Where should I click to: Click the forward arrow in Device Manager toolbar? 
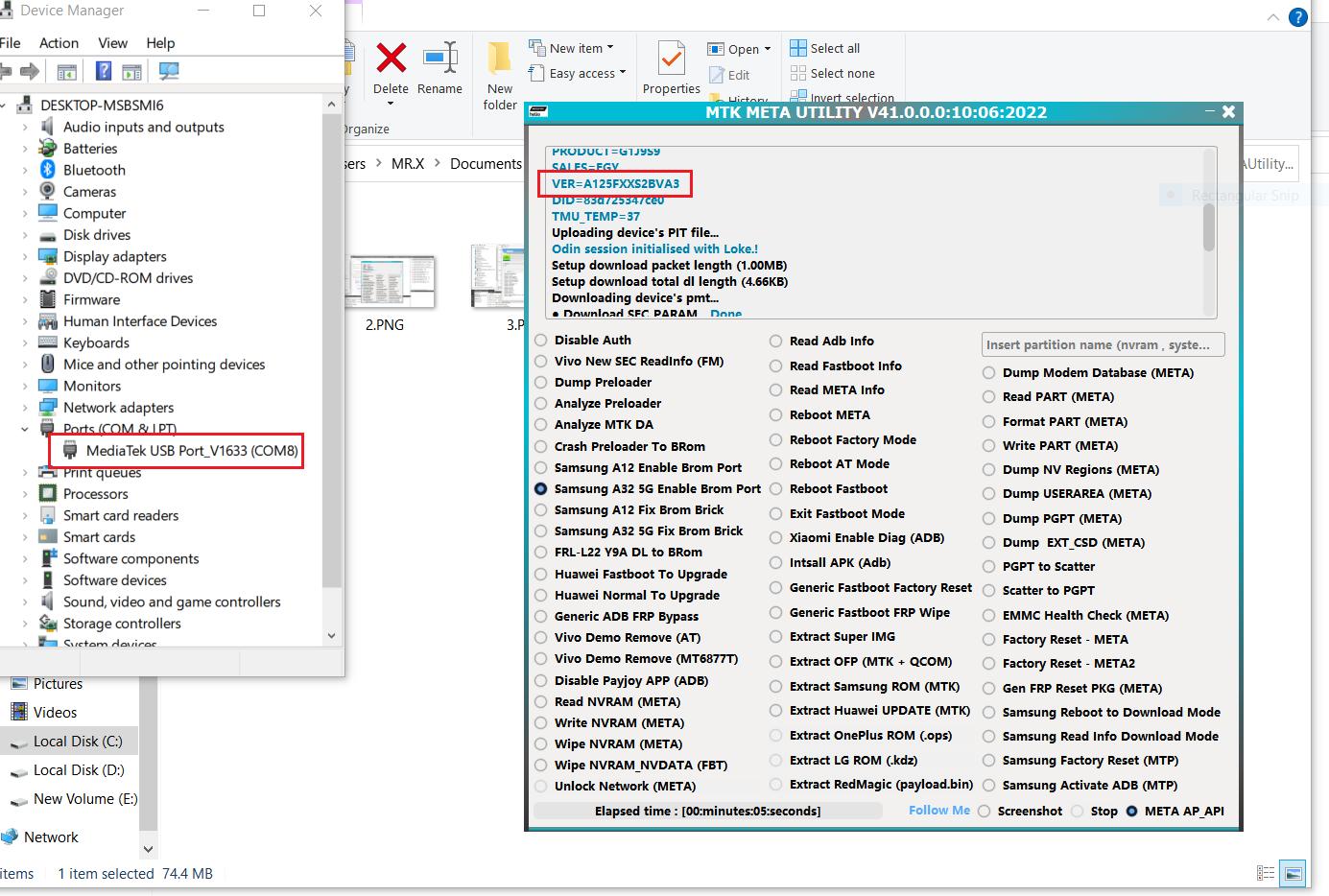[30, 71]
